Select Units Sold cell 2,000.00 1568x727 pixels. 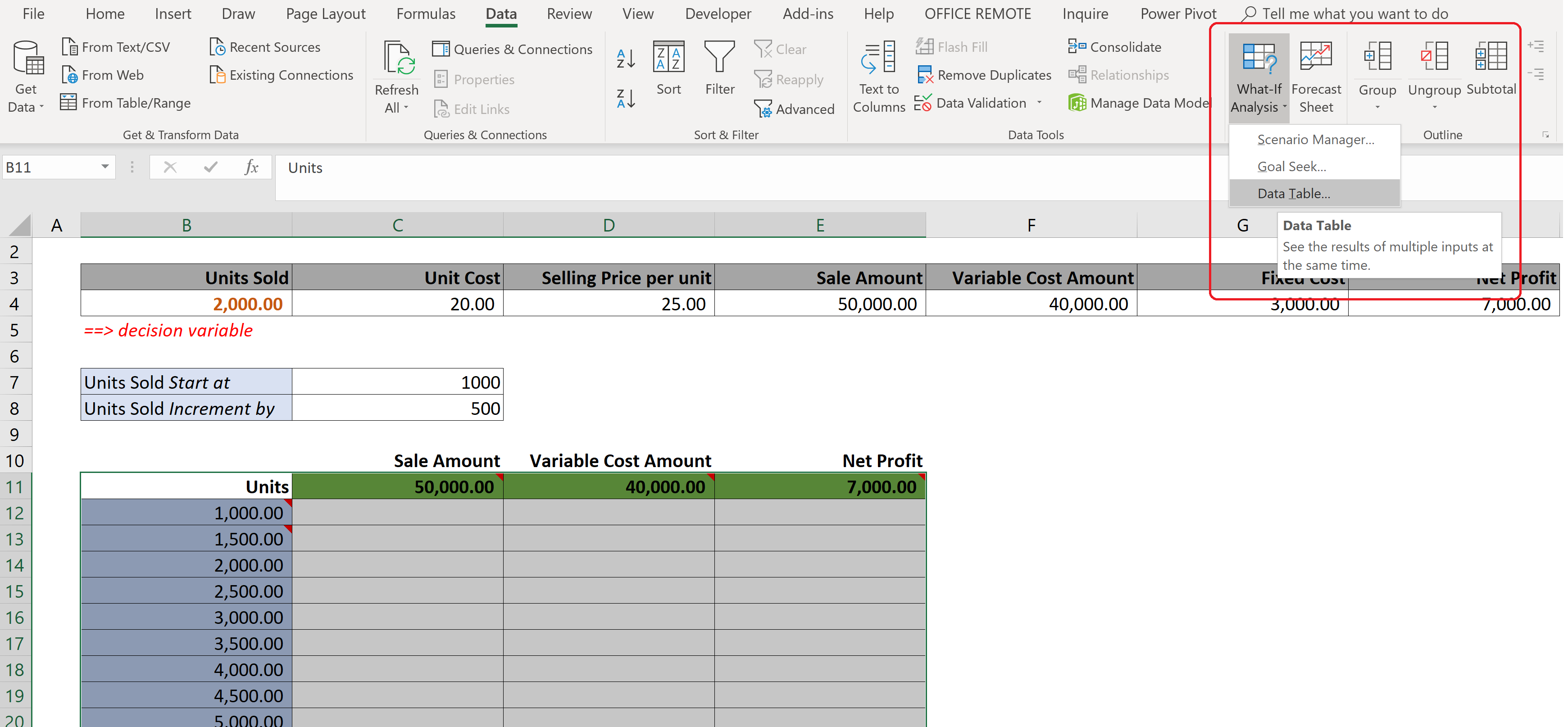186,303
